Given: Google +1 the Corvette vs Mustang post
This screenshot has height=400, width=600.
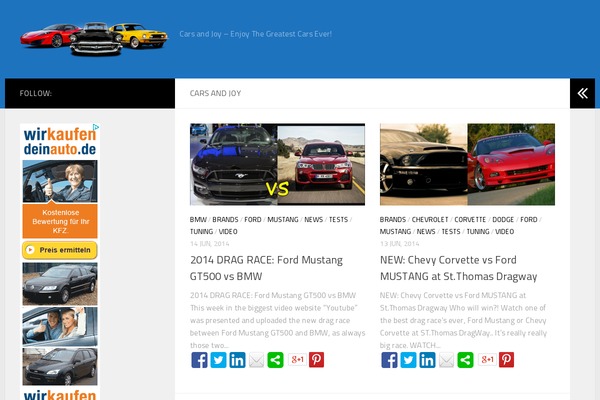Looking at the screenshot, I should [x=487, y=359].
